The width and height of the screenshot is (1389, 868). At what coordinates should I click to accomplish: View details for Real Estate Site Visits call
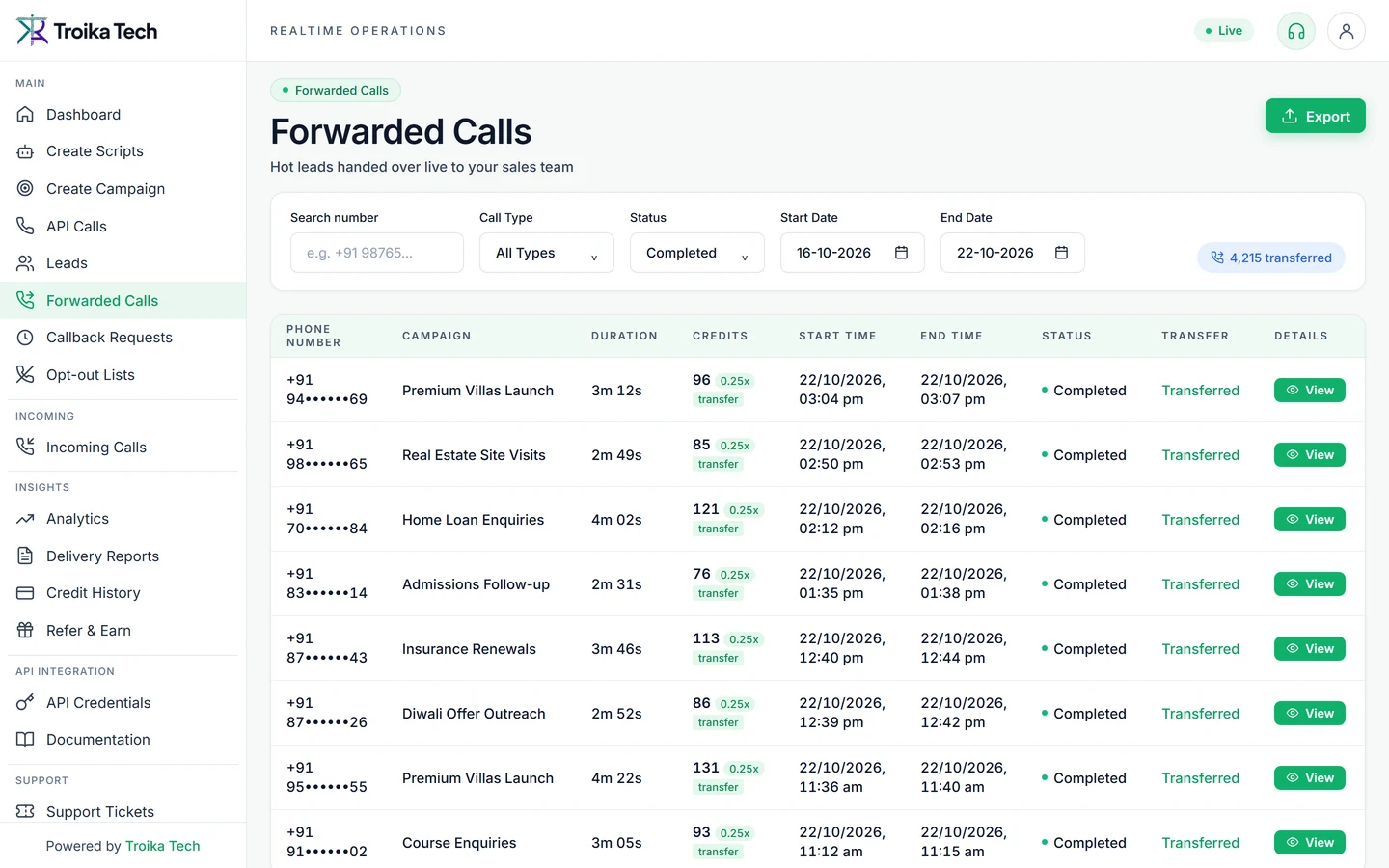tap(1310, 454)
